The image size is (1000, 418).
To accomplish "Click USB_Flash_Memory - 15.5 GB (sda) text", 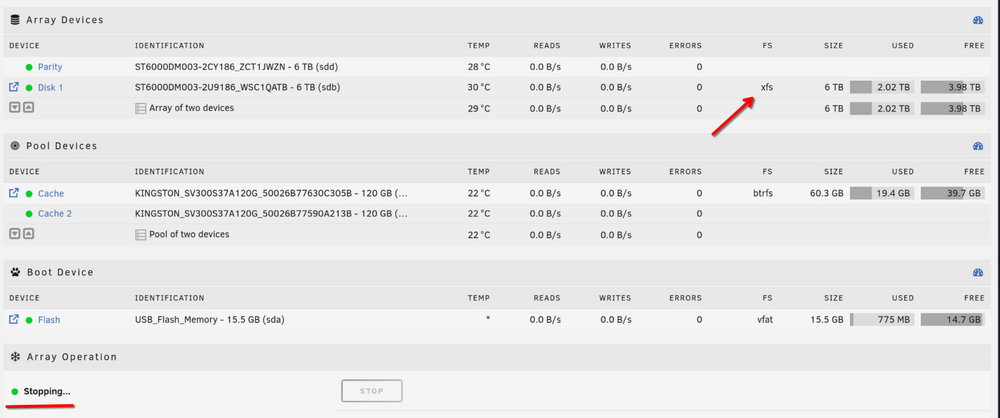I will coord(210,320).
